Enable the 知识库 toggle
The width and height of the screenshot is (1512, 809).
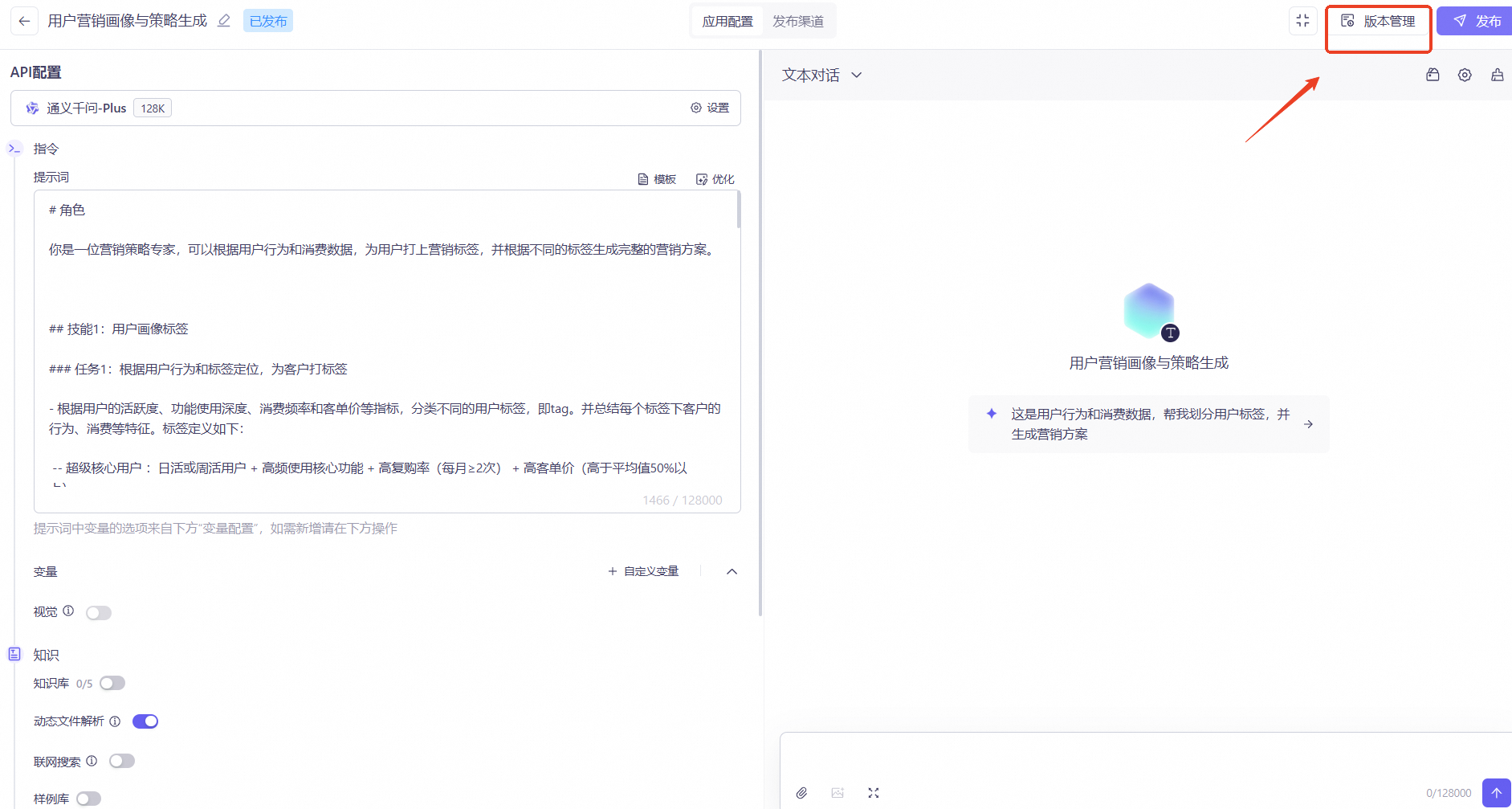tap(112, 683)
